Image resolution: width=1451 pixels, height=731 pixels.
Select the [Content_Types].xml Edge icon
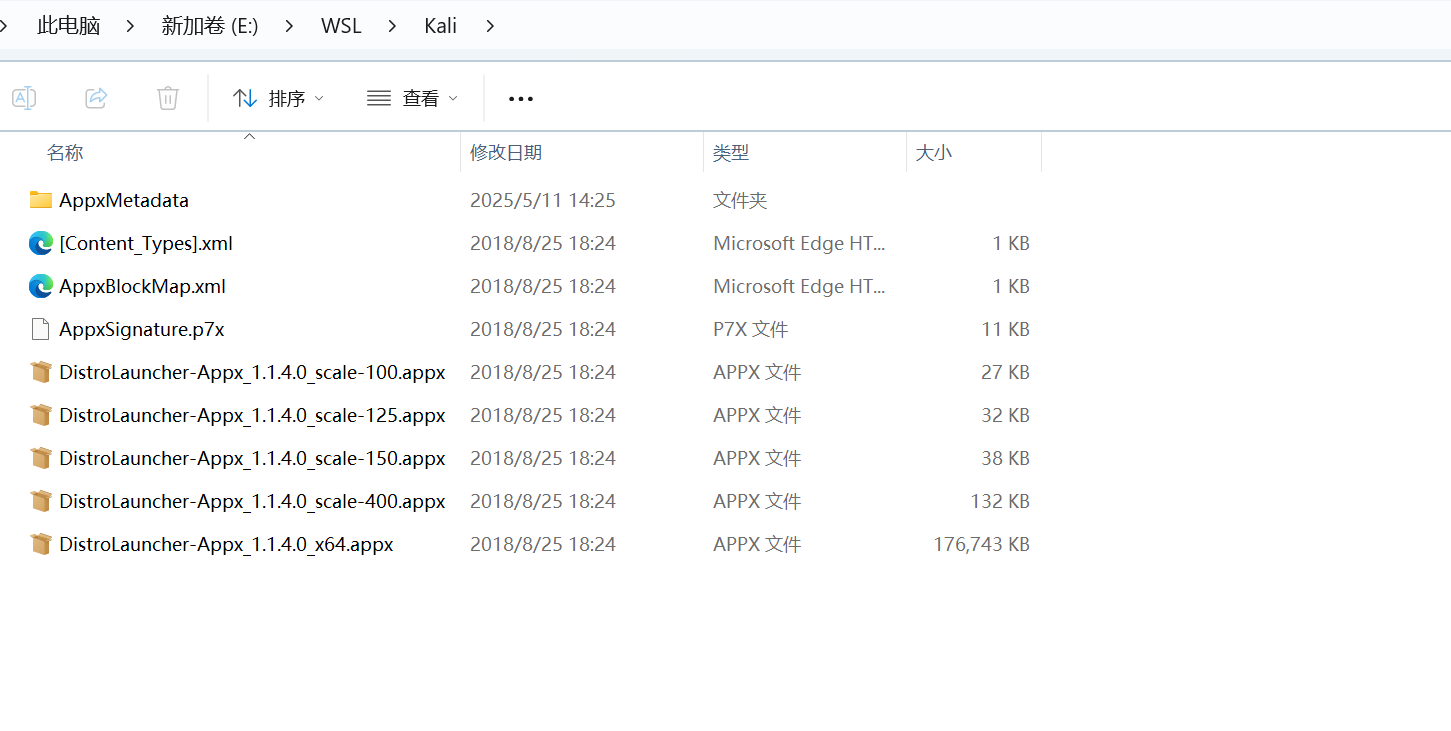click(41, 243)
